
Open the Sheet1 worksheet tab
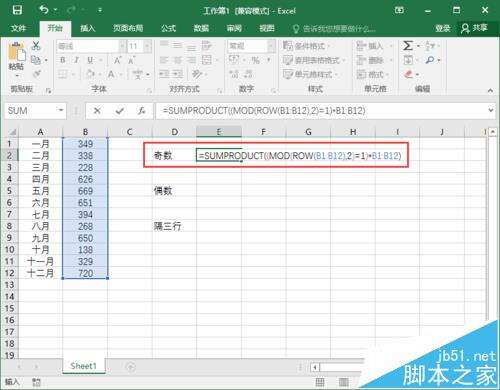click(x=83, y=366)
